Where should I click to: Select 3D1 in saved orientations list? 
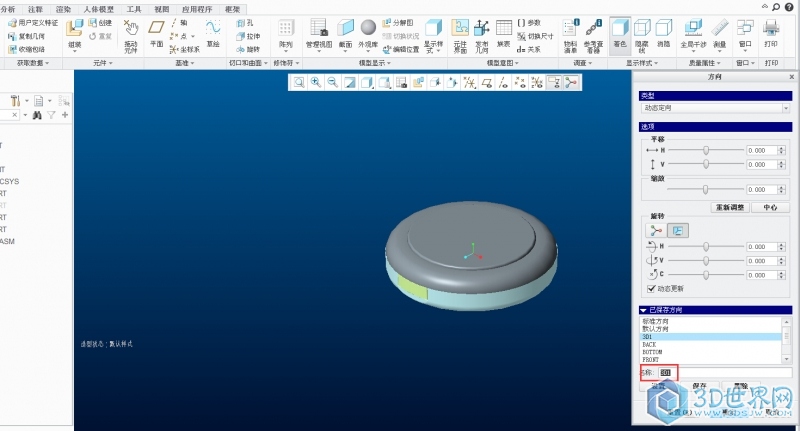(x=711, y=337)
